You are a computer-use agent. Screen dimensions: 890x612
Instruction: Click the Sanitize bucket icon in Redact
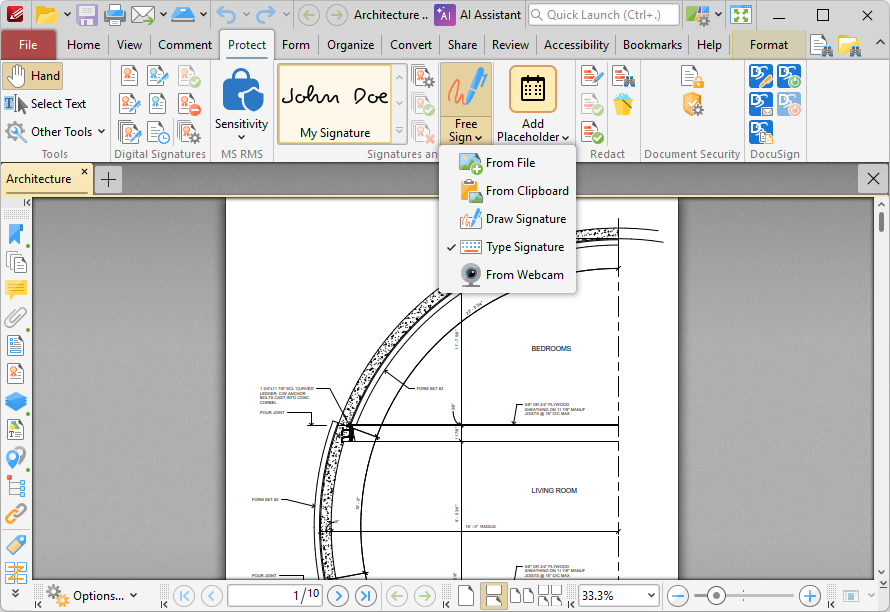pyautogui.click(x=623, y=105)
